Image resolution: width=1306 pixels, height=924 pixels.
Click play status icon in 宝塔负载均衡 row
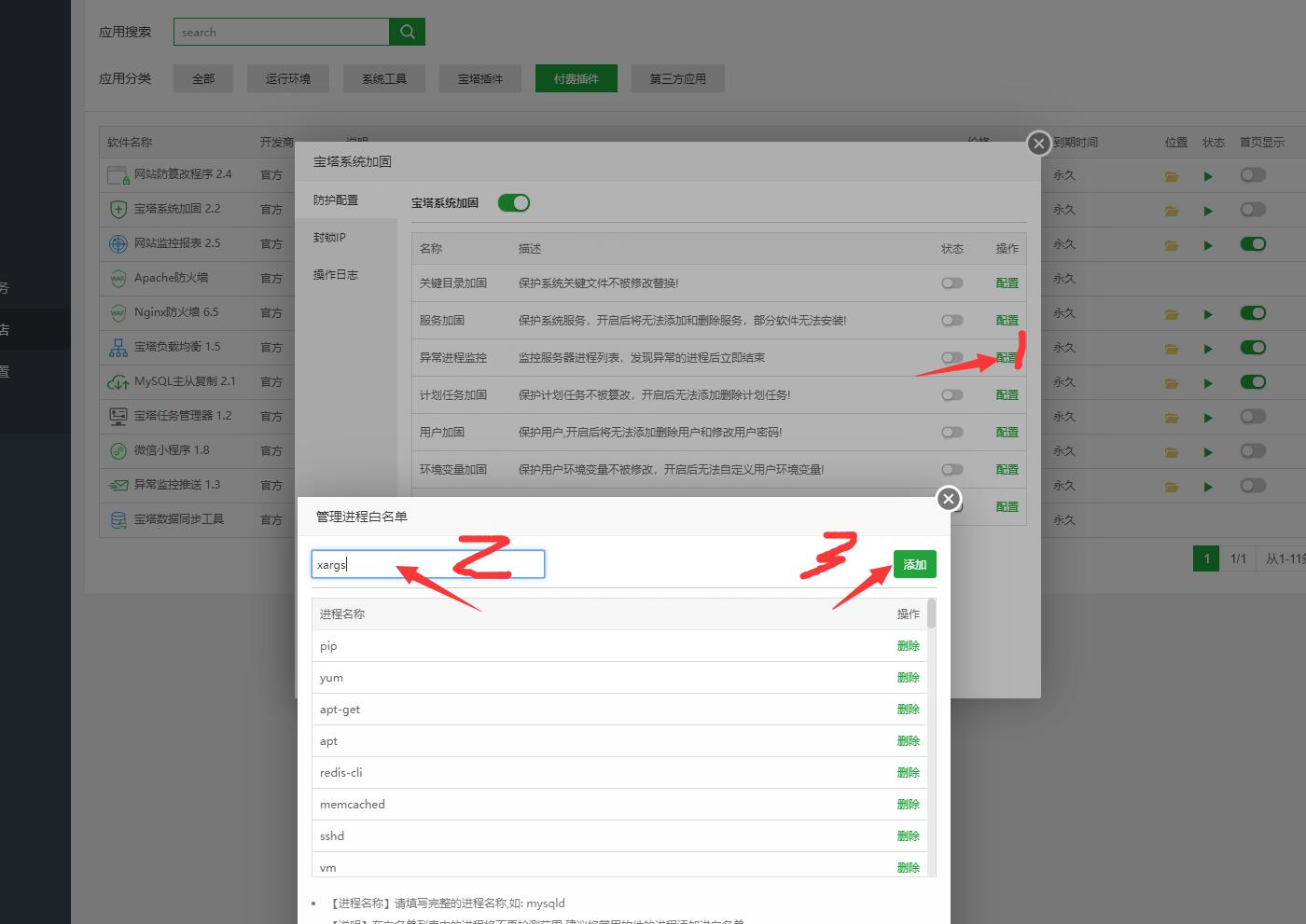[1208, 349]
